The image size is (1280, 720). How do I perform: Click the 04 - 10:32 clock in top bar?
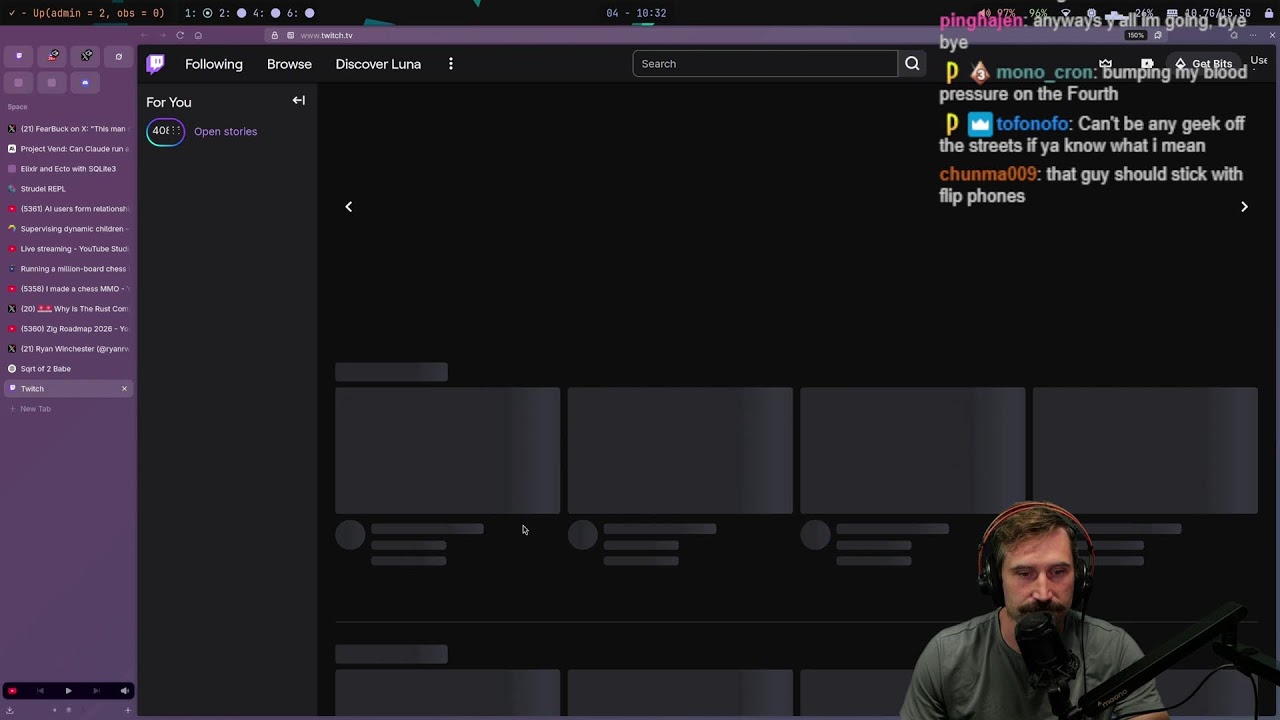coord(636,13)
